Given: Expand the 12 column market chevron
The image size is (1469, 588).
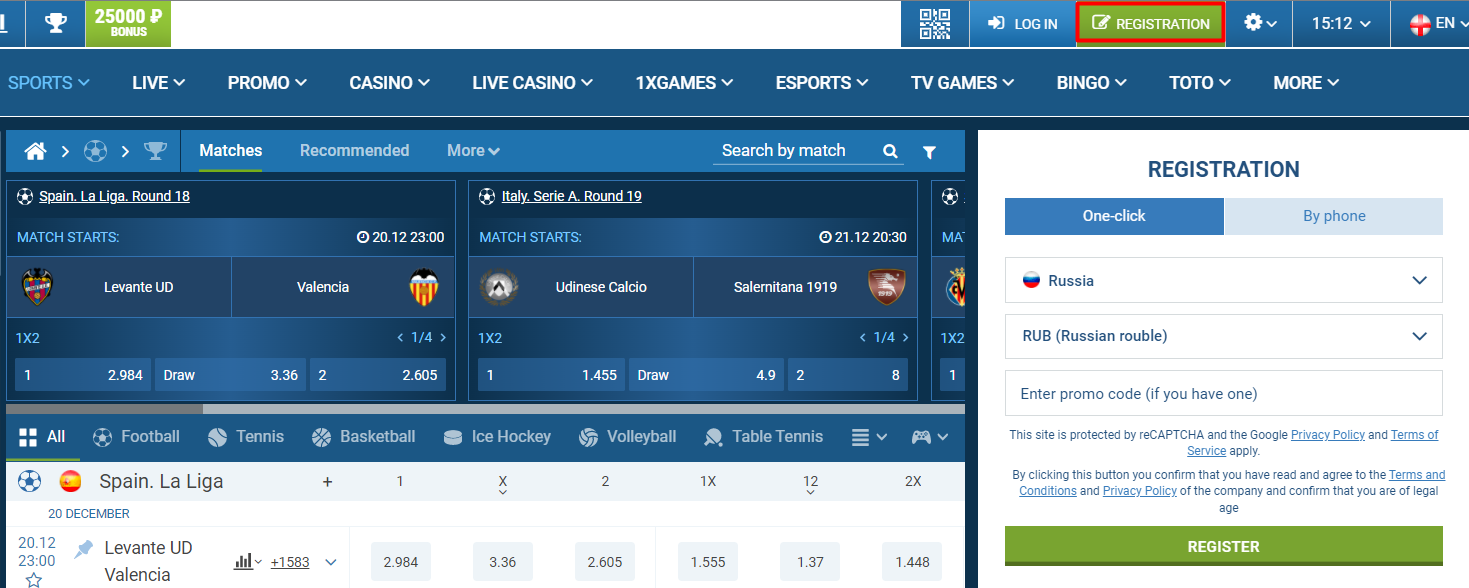Looking at the screenshot, I should [x=811, y=492].
